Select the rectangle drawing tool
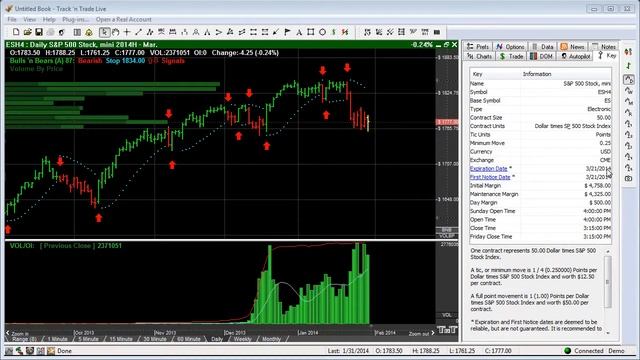This screenshot has height=360, width=640. tap(311, 32)
